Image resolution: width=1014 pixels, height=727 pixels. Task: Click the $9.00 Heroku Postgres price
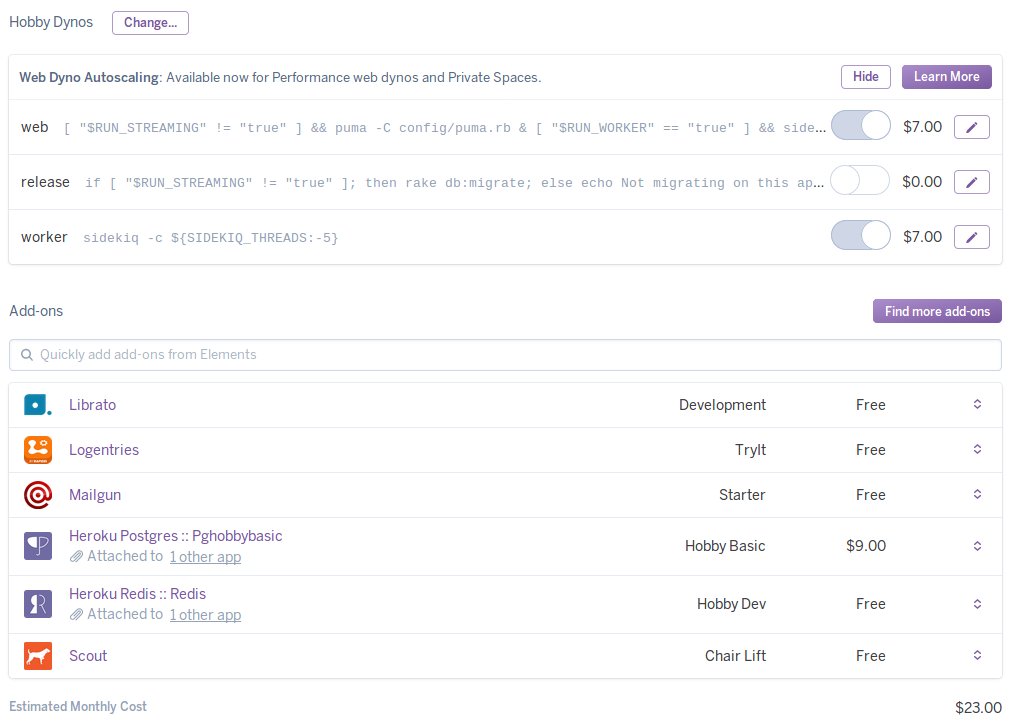(x=866, y=546)
